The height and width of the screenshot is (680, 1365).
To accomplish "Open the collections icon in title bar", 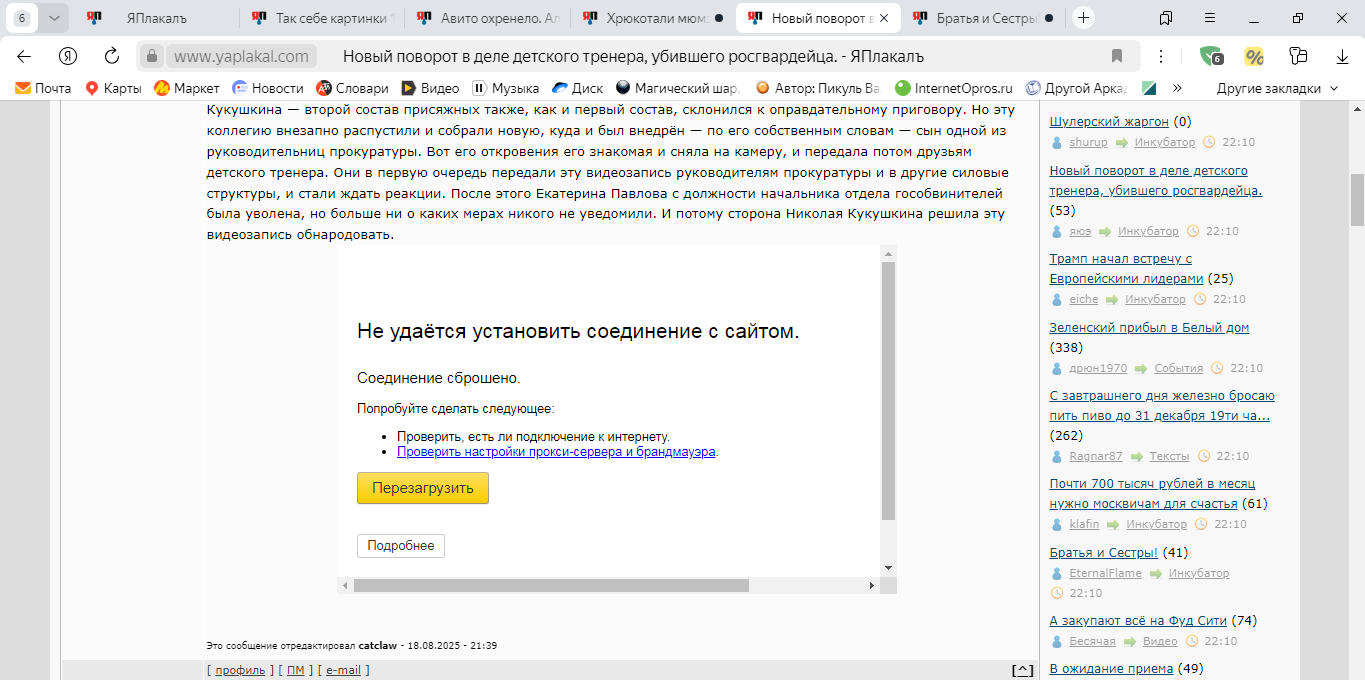I will pyautogui.click(x=1166, y=18).
